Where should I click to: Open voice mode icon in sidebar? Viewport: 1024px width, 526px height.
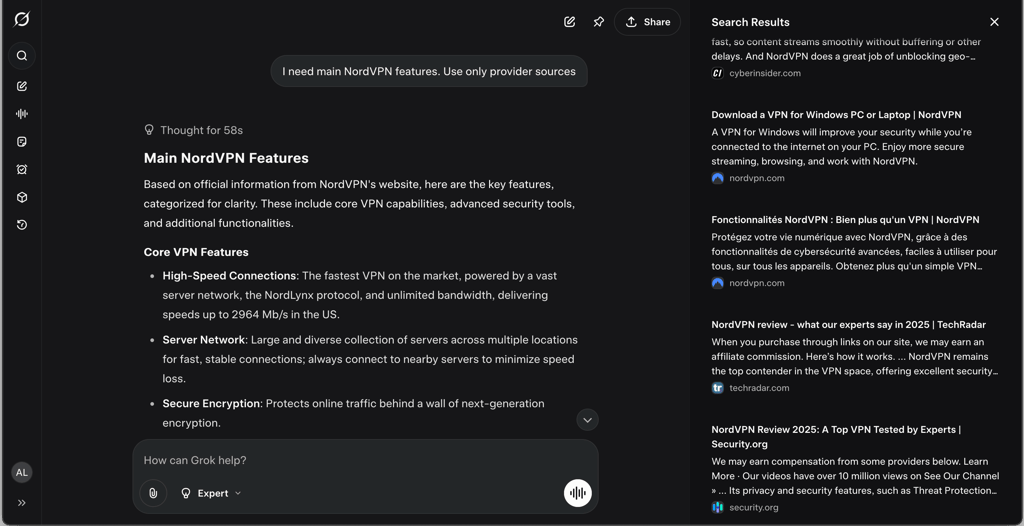22,114
